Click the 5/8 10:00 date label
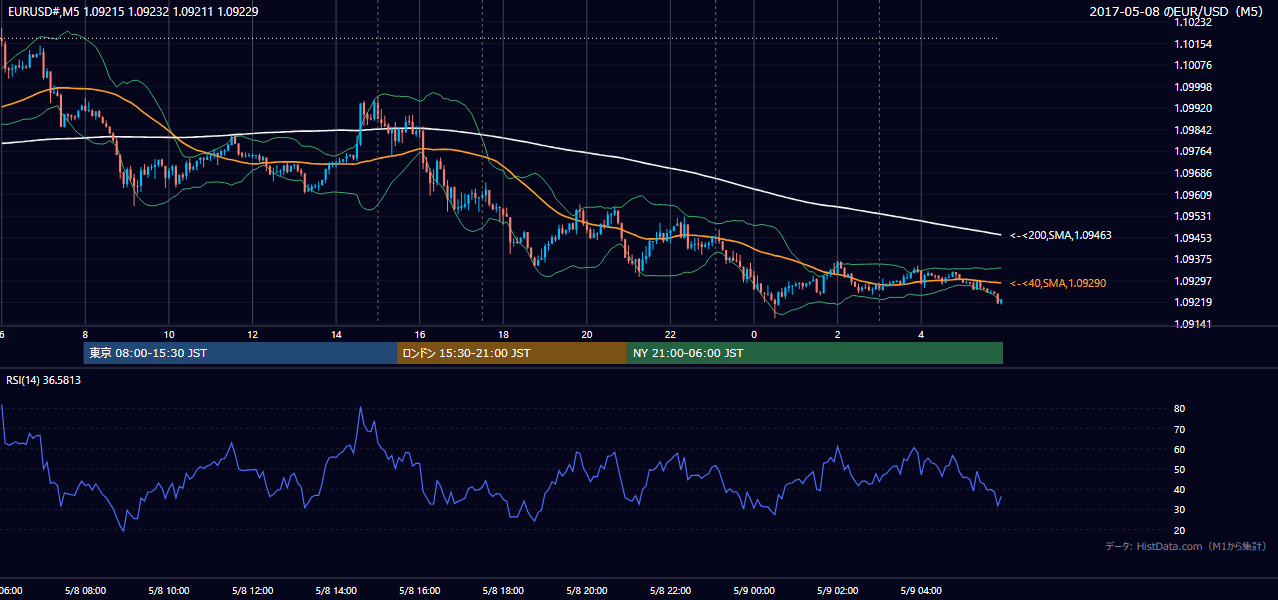This screenshot has height=600, width=1278. (169, 590)
